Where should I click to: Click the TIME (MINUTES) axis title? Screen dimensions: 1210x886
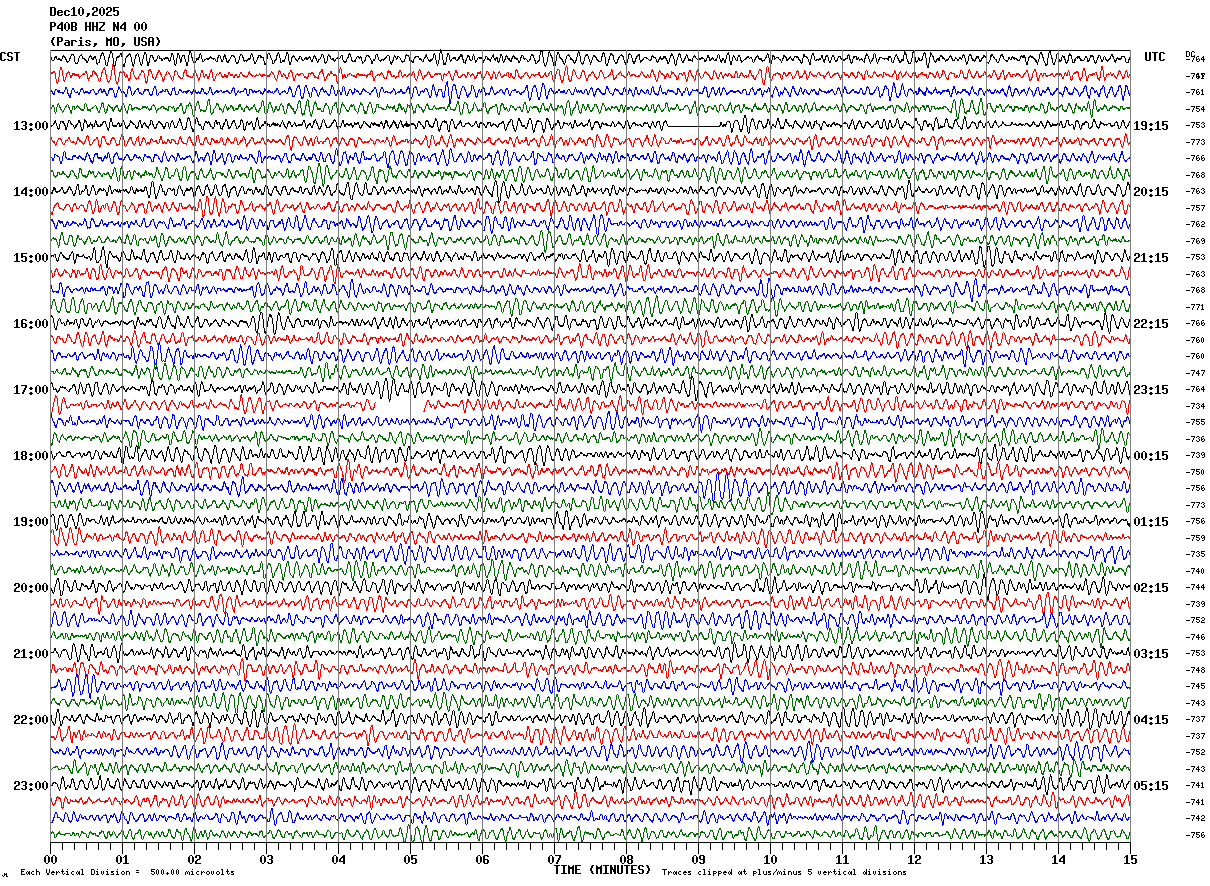pyautogui.click(x=602, y=870)
